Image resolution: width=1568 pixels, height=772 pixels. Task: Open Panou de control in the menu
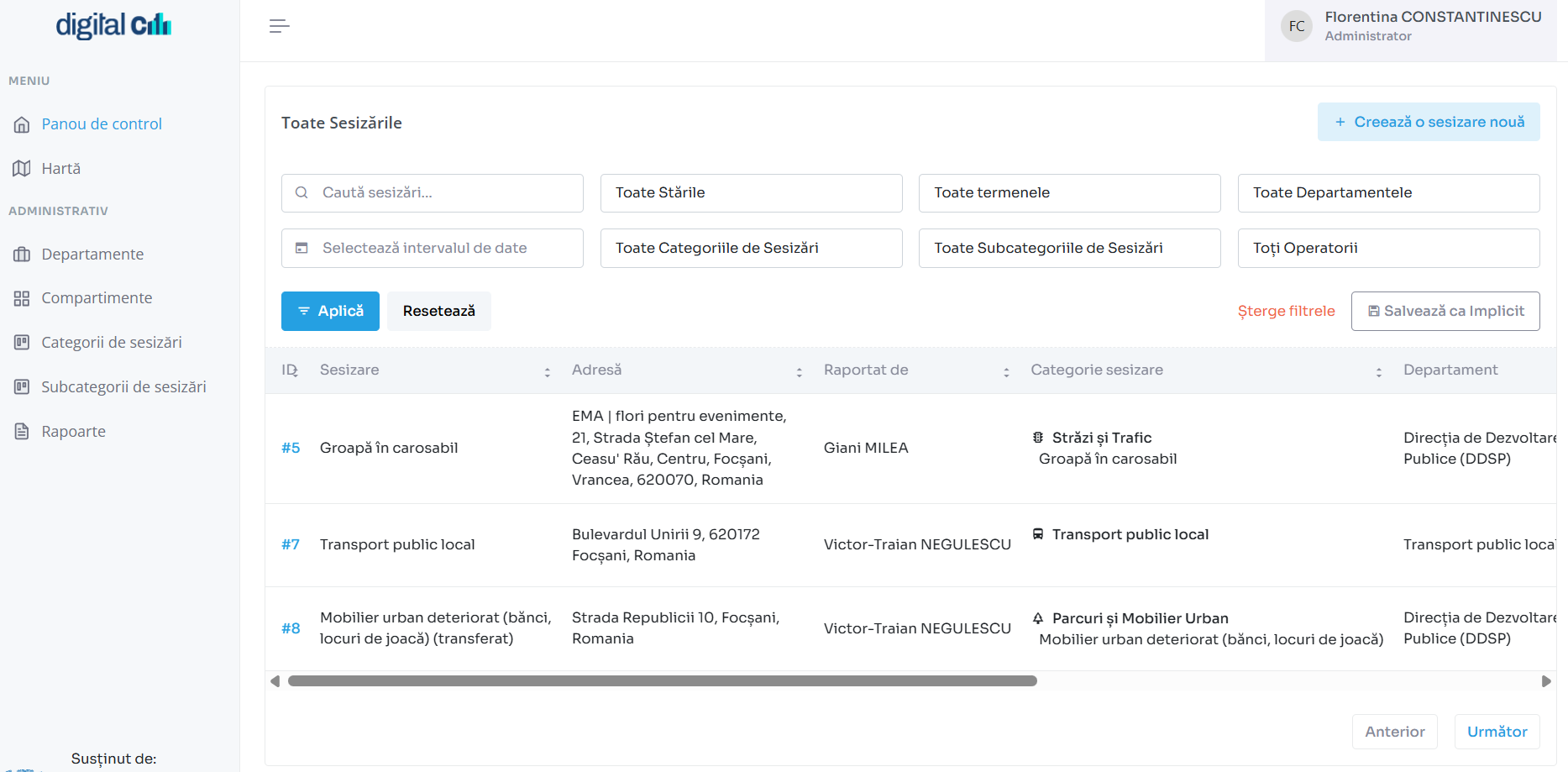[102, 124]
